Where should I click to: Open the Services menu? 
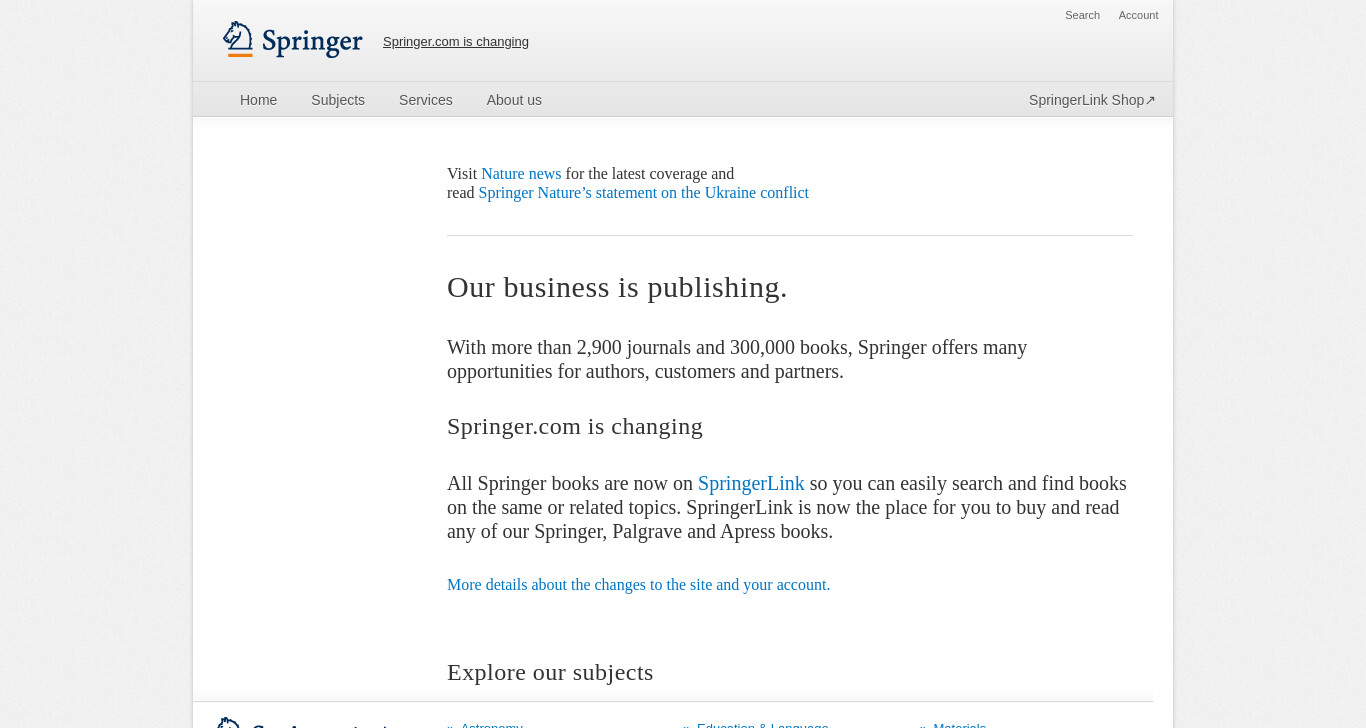(426, 100)
